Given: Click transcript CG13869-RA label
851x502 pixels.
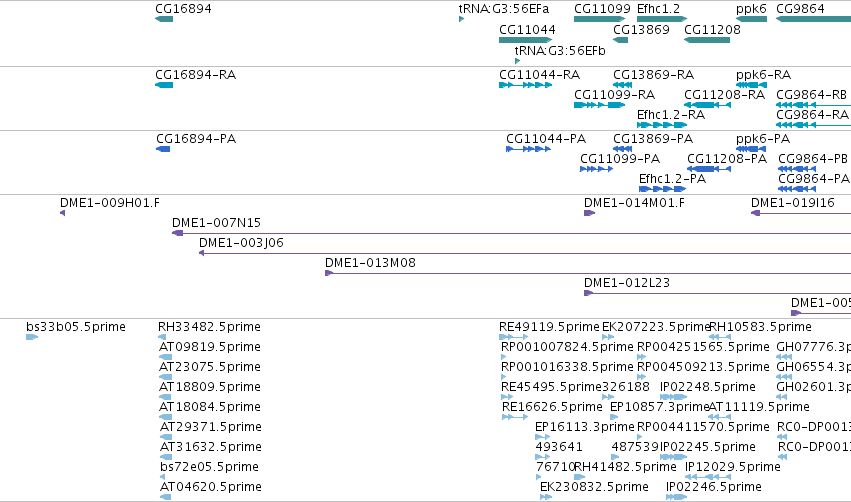Looking at the screenshot, I should [653, 74].
